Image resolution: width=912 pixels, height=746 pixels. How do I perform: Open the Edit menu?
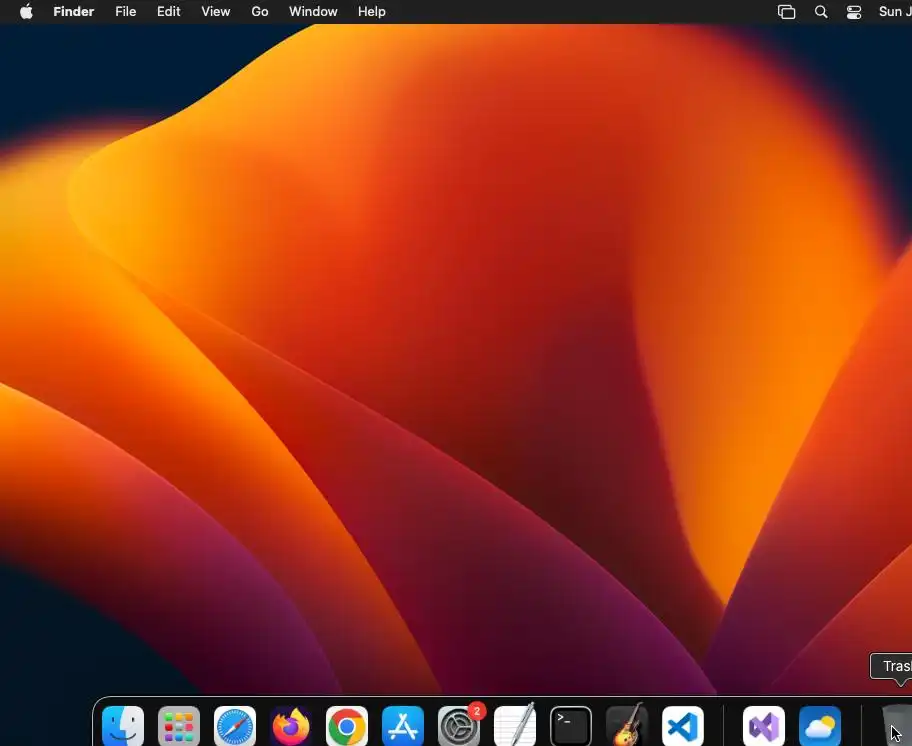click(169, 12)
